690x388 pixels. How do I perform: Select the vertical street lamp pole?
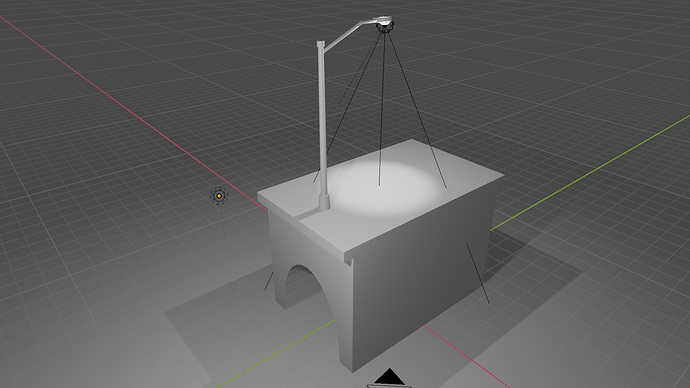pos(323,125)
